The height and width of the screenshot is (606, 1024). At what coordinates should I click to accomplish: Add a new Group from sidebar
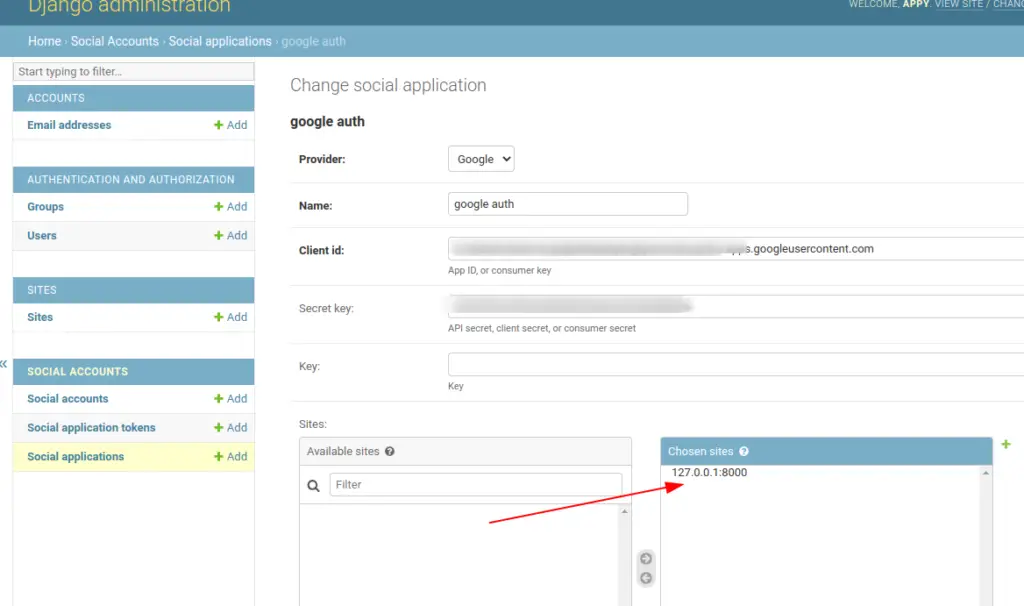tap(230, 207)
